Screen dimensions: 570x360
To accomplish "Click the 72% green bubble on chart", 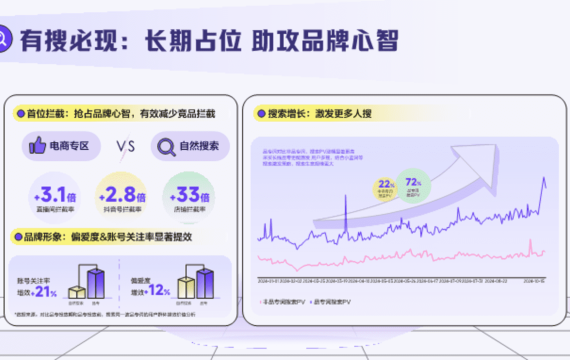I will (413, 186).
